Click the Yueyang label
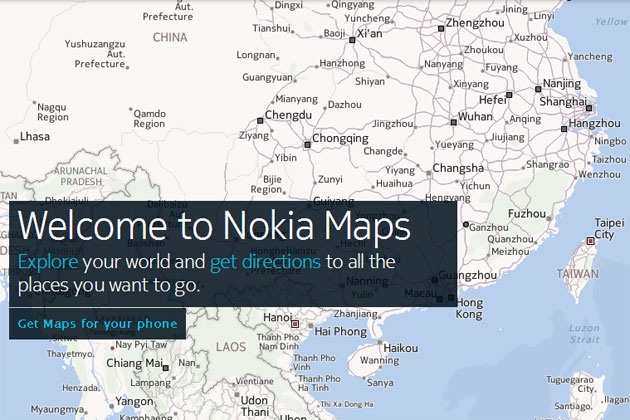The image size is (630, 420). [x=454, y=145]
